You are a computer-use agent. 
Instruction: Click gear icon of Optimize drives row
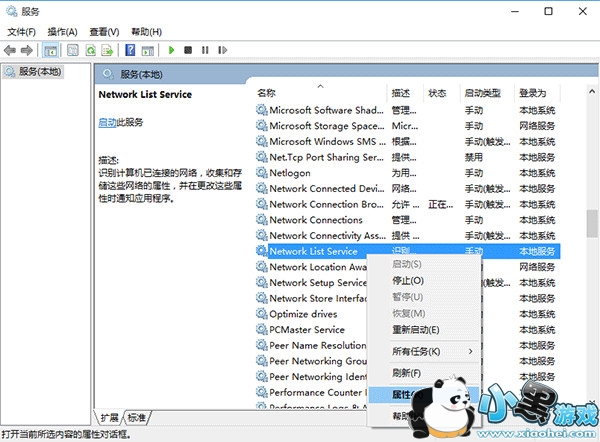[262, 314]
